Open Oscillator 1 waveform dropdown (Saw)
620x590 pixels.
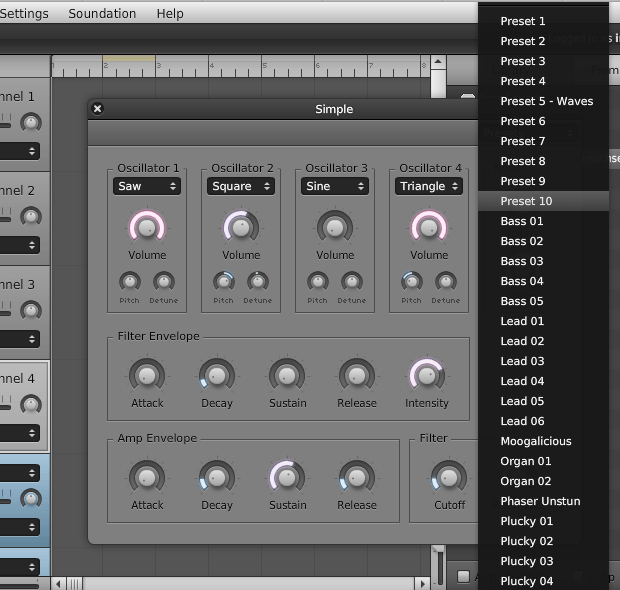click(x=147, y=186)
